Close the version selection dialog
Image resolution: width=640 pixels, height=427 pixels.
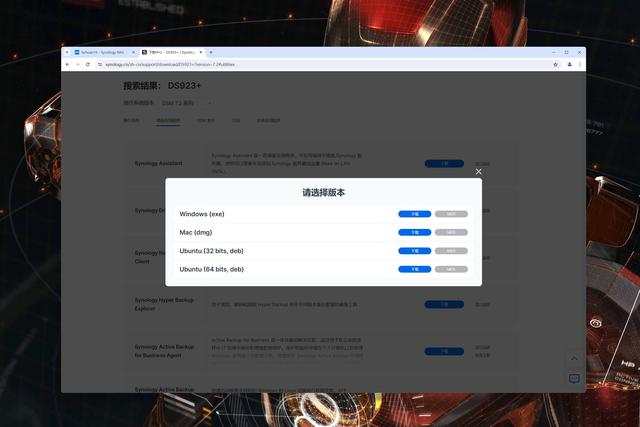[478, 171]
